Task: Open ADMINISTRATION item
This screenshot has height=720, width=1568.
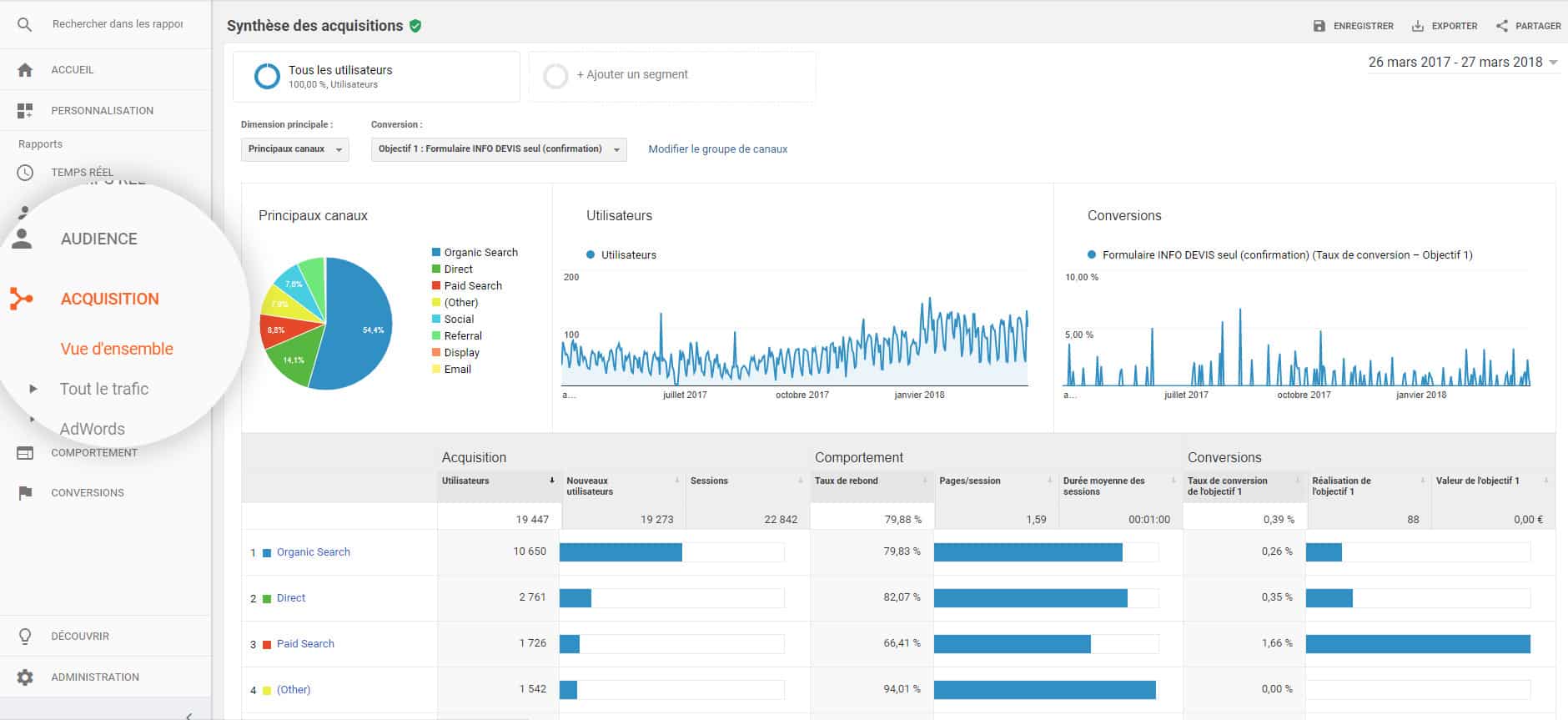Action: tap(95, 677)
